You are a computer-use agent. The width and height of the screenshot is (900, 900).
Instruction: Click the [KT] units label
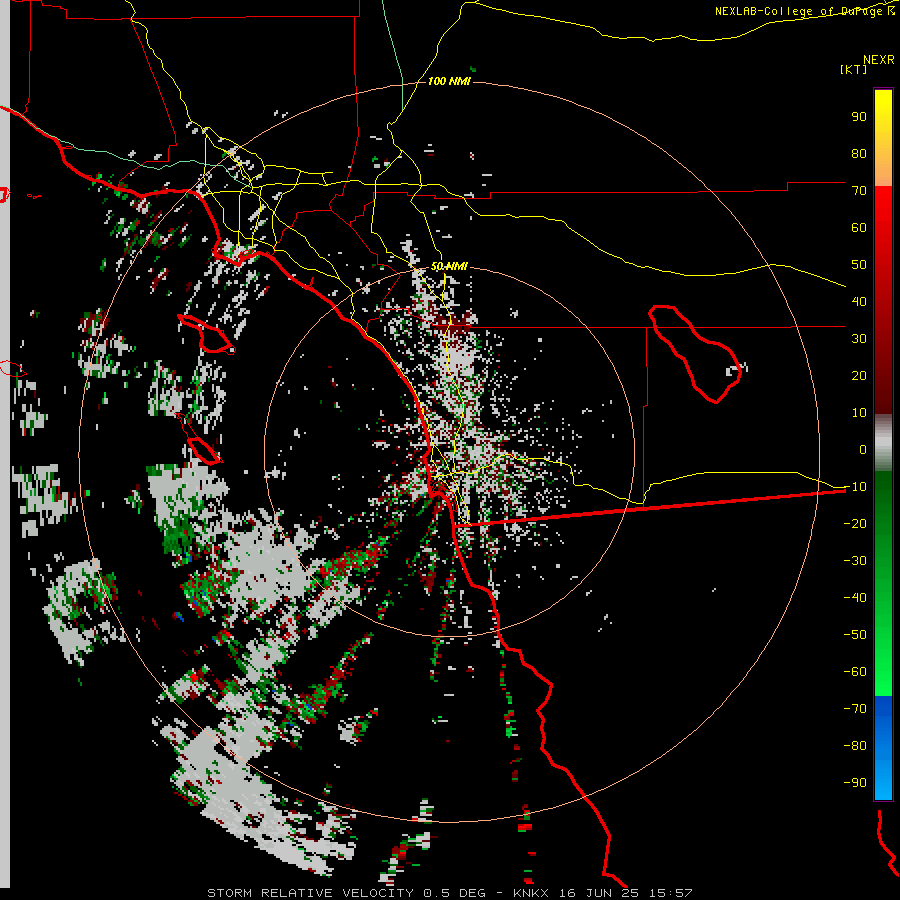[853, 69]
